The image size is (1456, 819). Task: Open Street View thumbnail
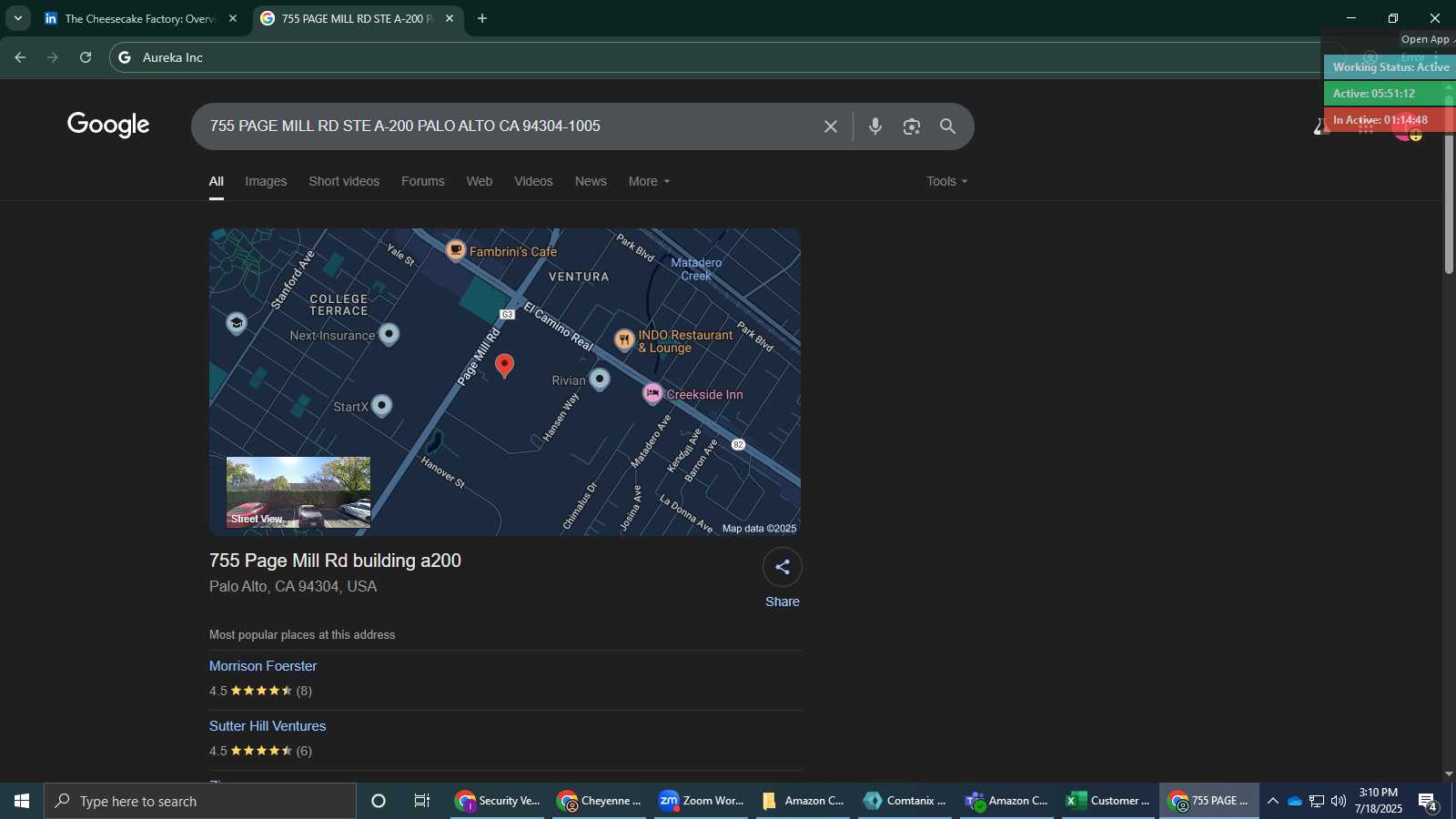pos(298,492)
